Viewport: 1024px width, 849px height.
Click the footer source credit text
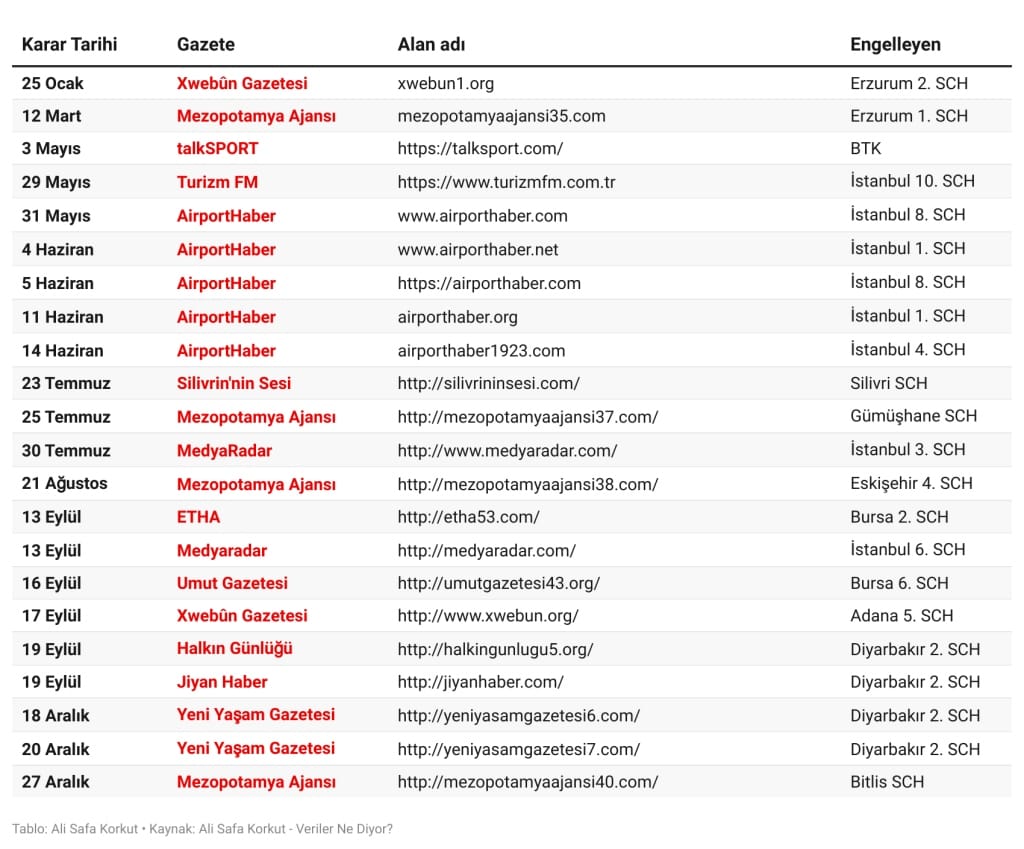pyautogui.click(x=202, y=829)
